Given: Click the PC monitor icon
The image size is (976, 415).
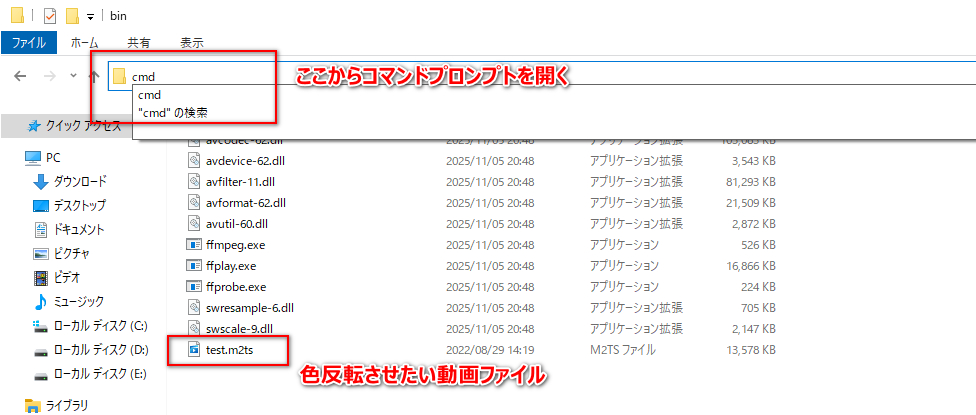Looking at the screenshot, I should point(33,158).
